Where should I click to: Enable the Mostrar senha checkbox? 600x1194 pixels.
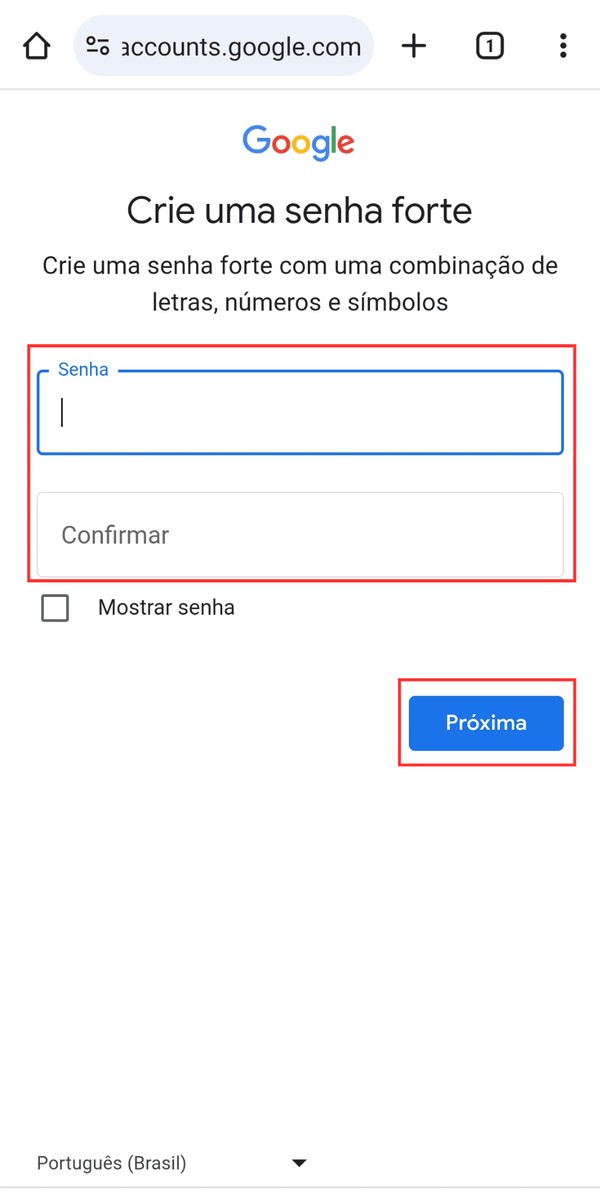click(x=55, y=607)
